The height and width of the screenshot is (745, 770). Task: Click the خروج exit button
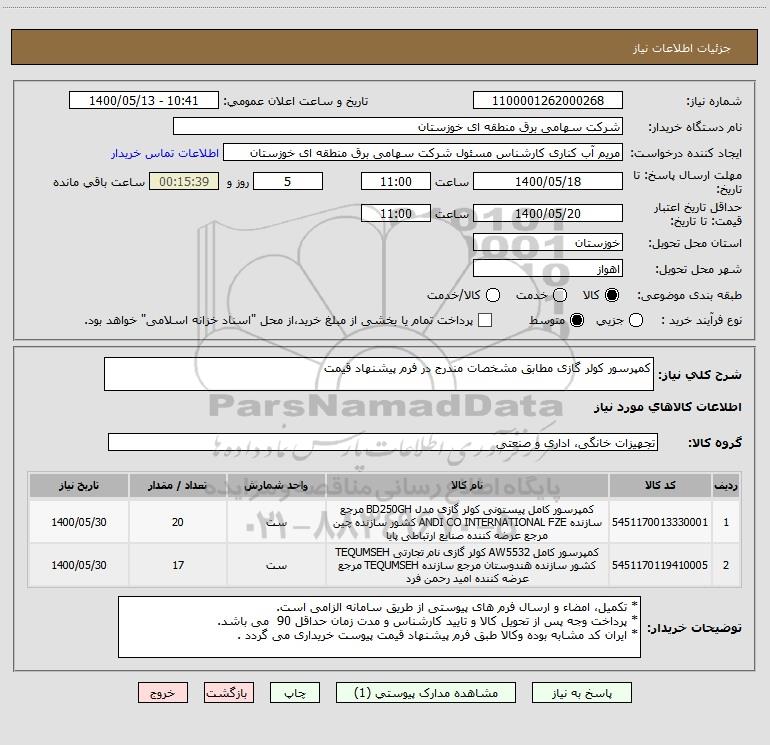tap(163, 692)
